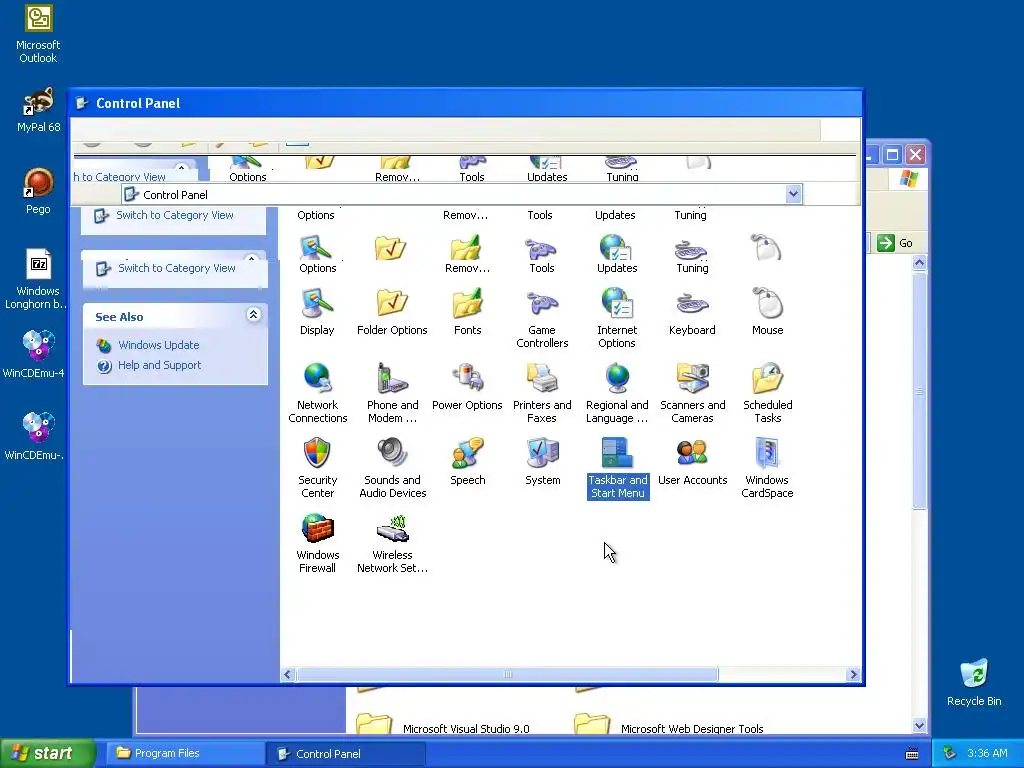
Task: Click scroll-up arrow in Program Files window
Action: coord(920,263)
